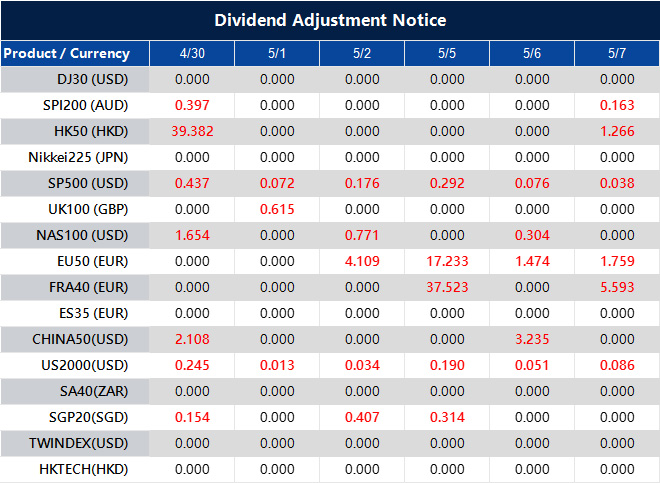Viewport: 660px width, 483px height.
Task: Click the TWINDEX(USD) product label
Action: click(85, 443)
